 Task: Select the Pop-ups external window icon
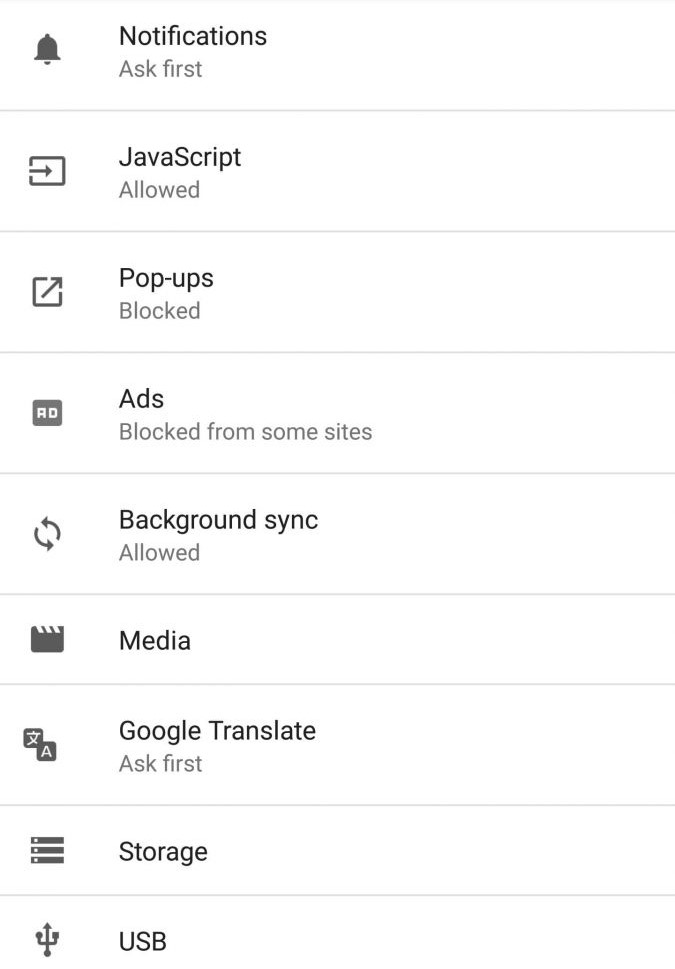point(47,292)
